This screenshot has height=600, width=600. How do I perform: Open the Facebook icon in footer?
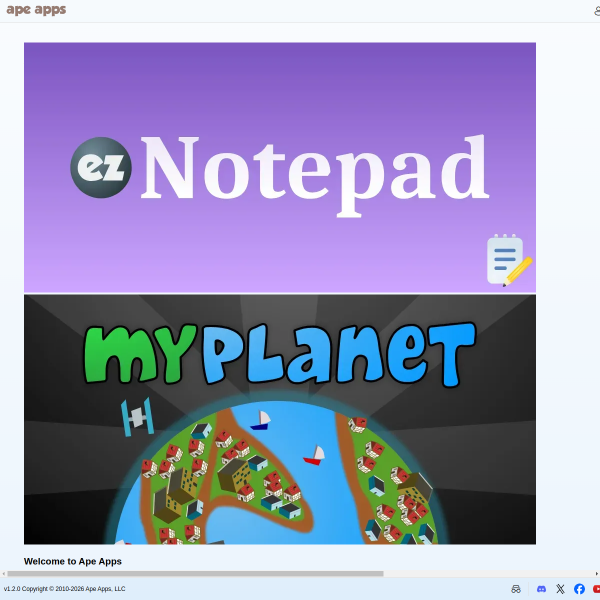click(x=579, y=589)
